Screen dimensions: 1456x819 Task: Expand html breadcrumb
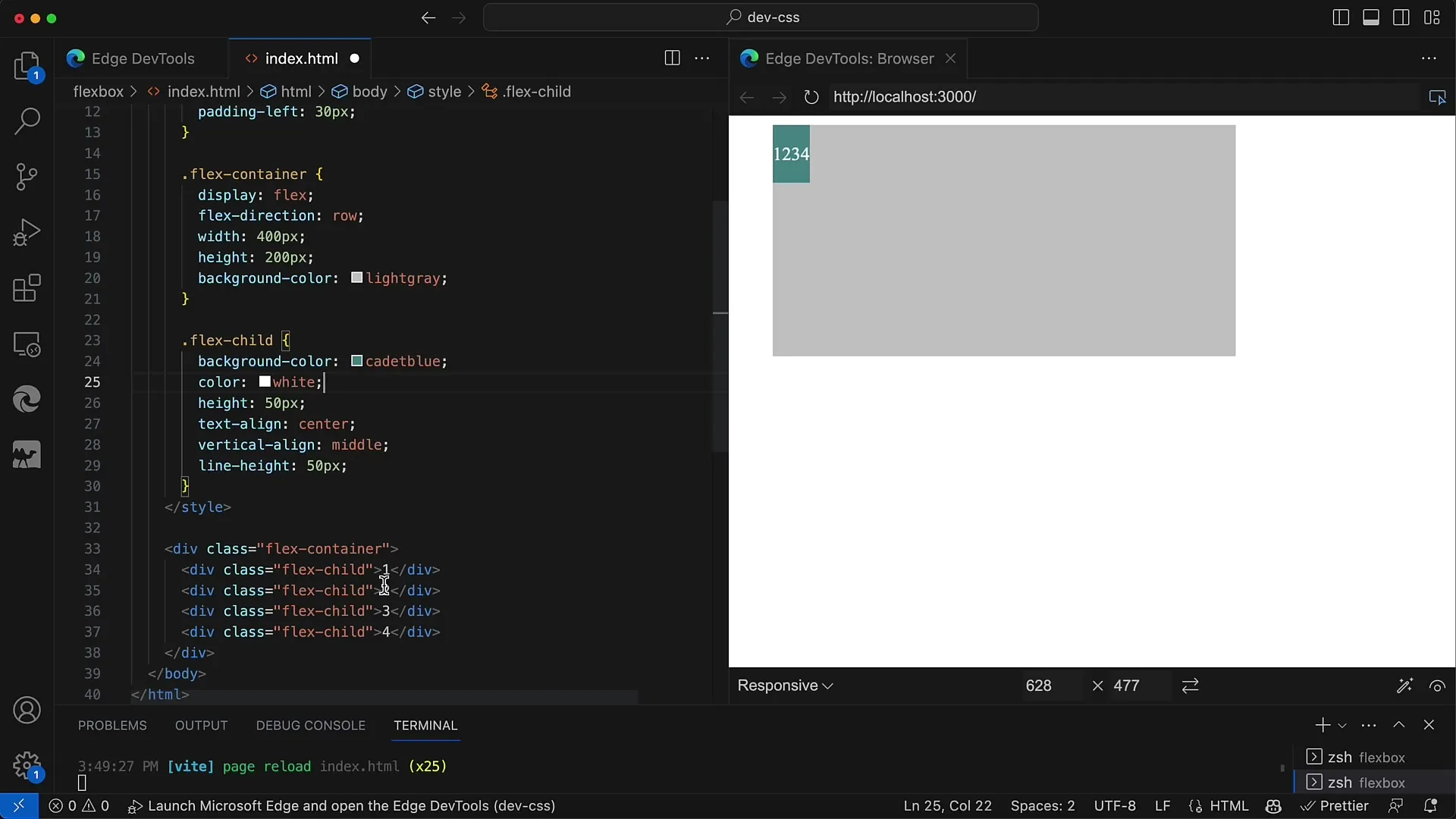click(286, 92)
